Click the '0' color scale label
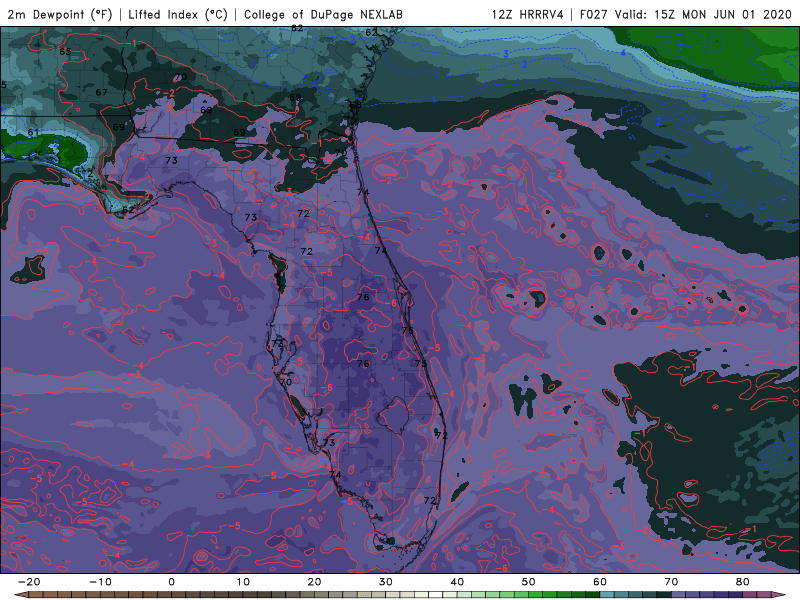 (x=171, y=582)
